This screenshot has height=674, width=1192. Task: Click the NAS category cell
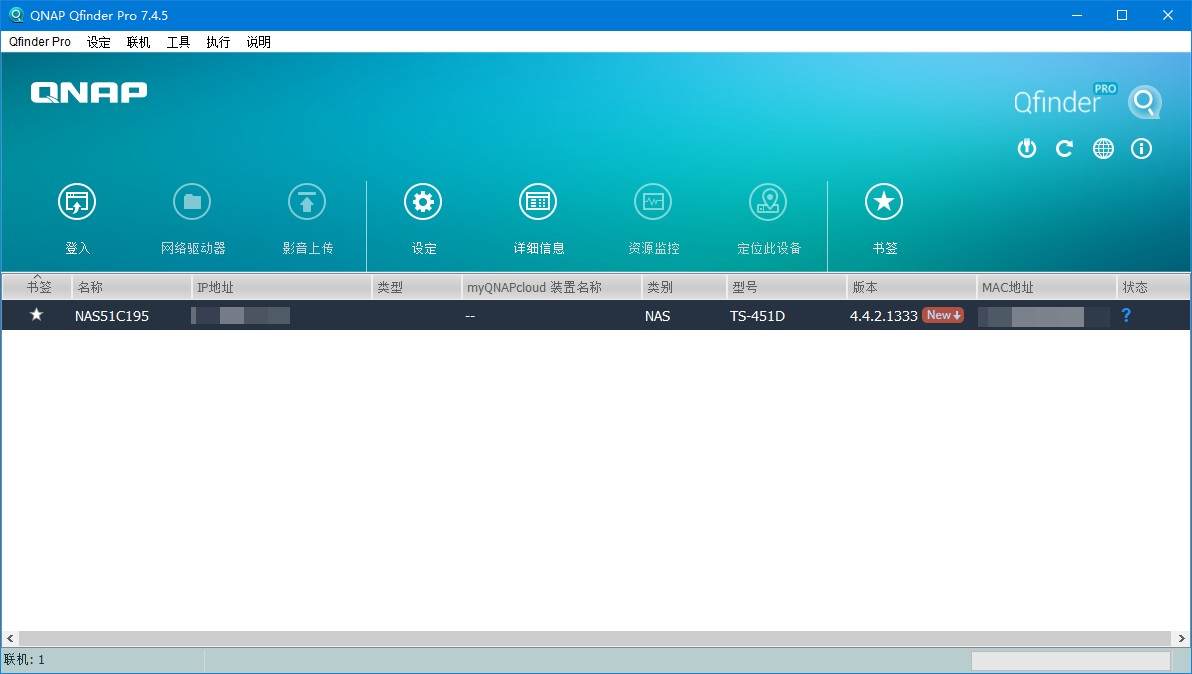(658, 316)
